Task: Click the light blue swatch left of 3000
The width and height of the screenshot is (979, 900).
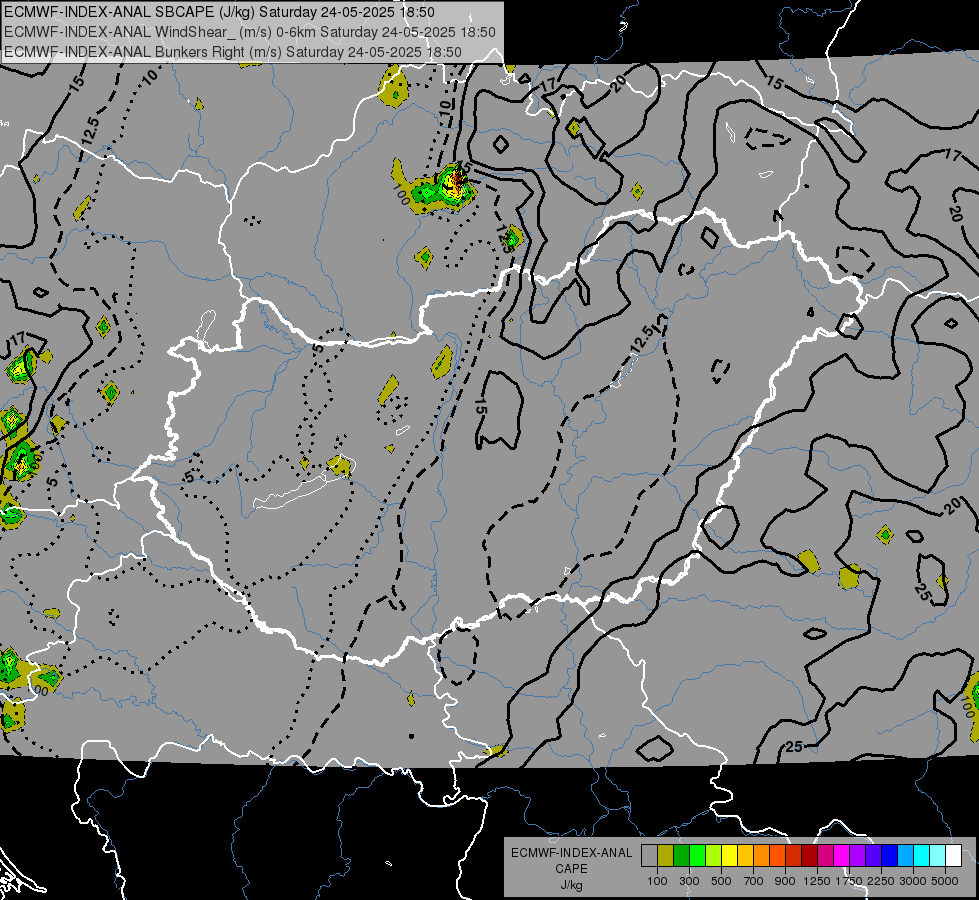Action: point(905,855)
